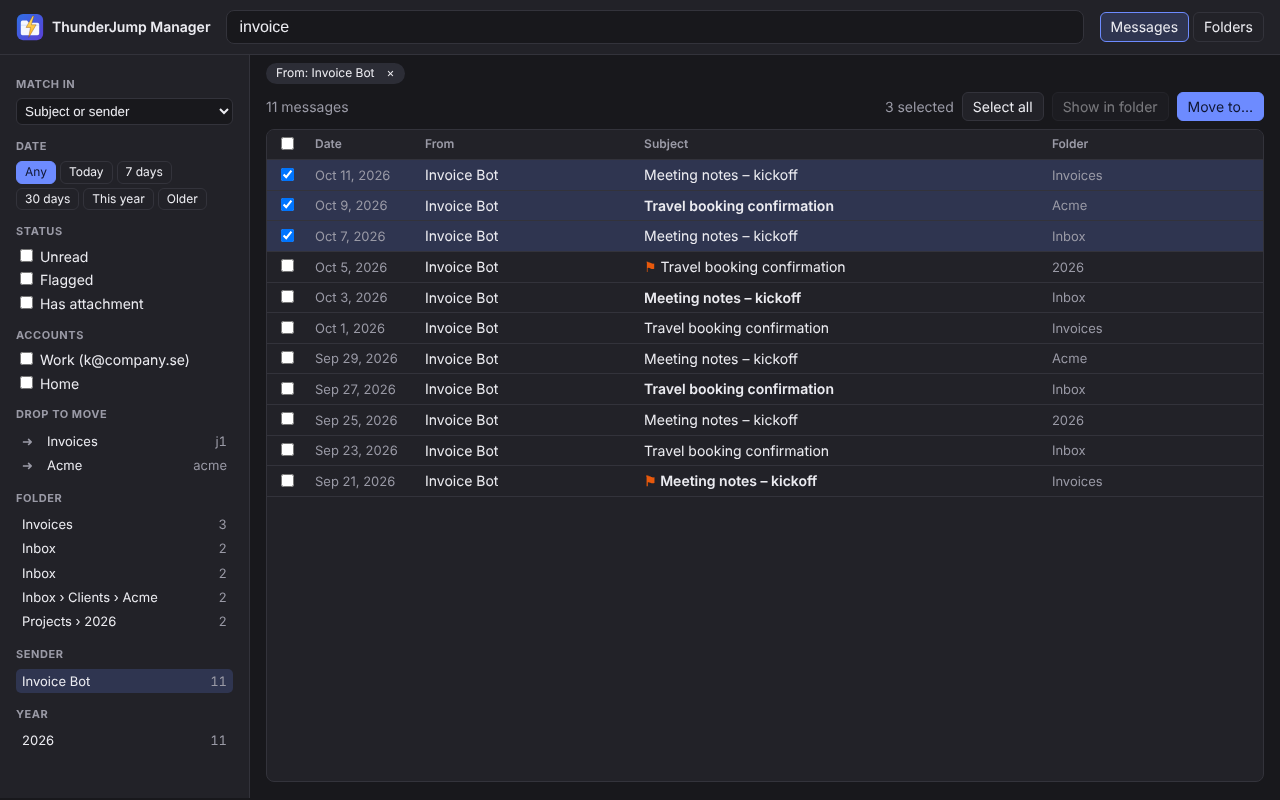Check the Oct 5, 2026 message checkbox

tap(288, 266)
